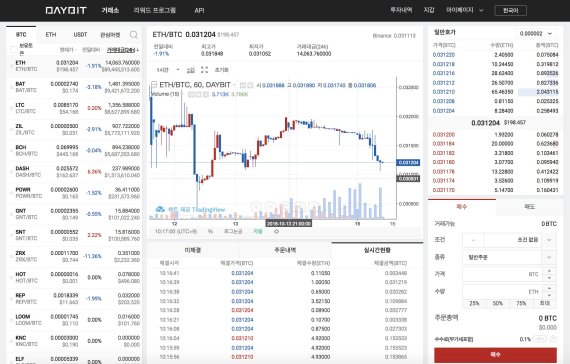Click the DAYBIT logo

pyautogui.click(x=66, y=10)
